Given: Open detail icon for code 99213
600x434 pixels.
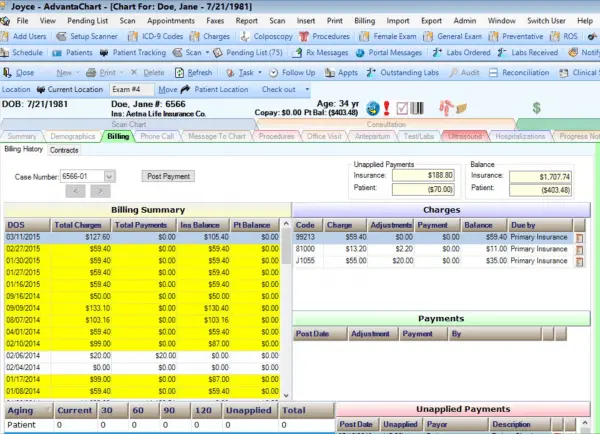Looking at the screenshot, I should click(579, 238).
